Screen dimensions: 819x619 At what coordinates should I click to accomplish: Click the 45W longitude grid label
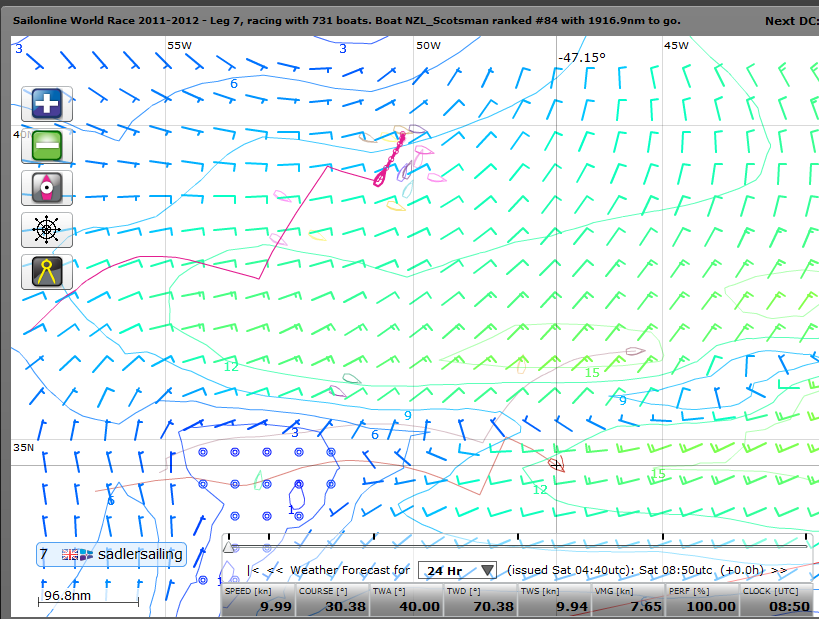[676, 45]
